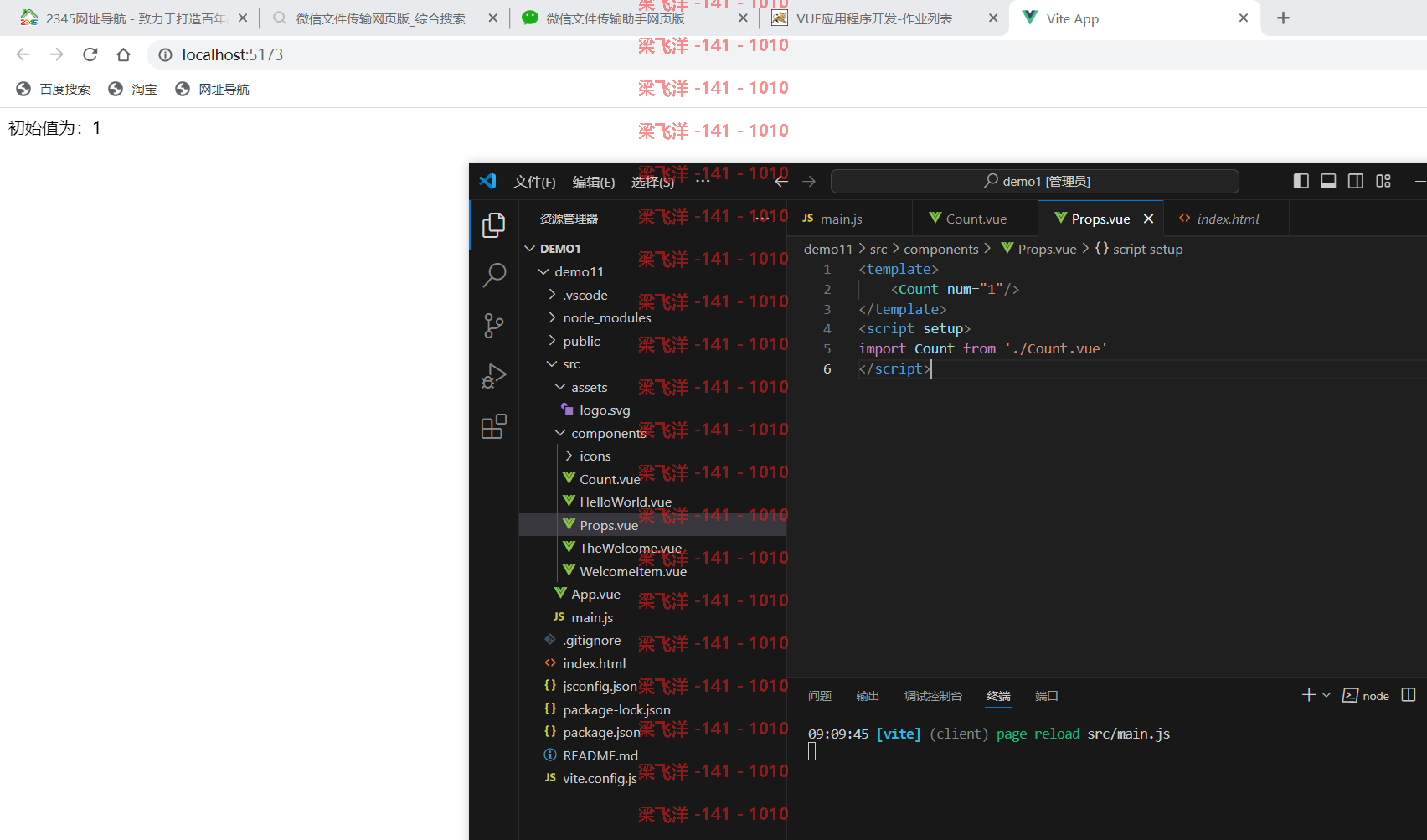Close the Vite App browser tab
The height and width of the screenshot is (840, 1427).
1244,18
